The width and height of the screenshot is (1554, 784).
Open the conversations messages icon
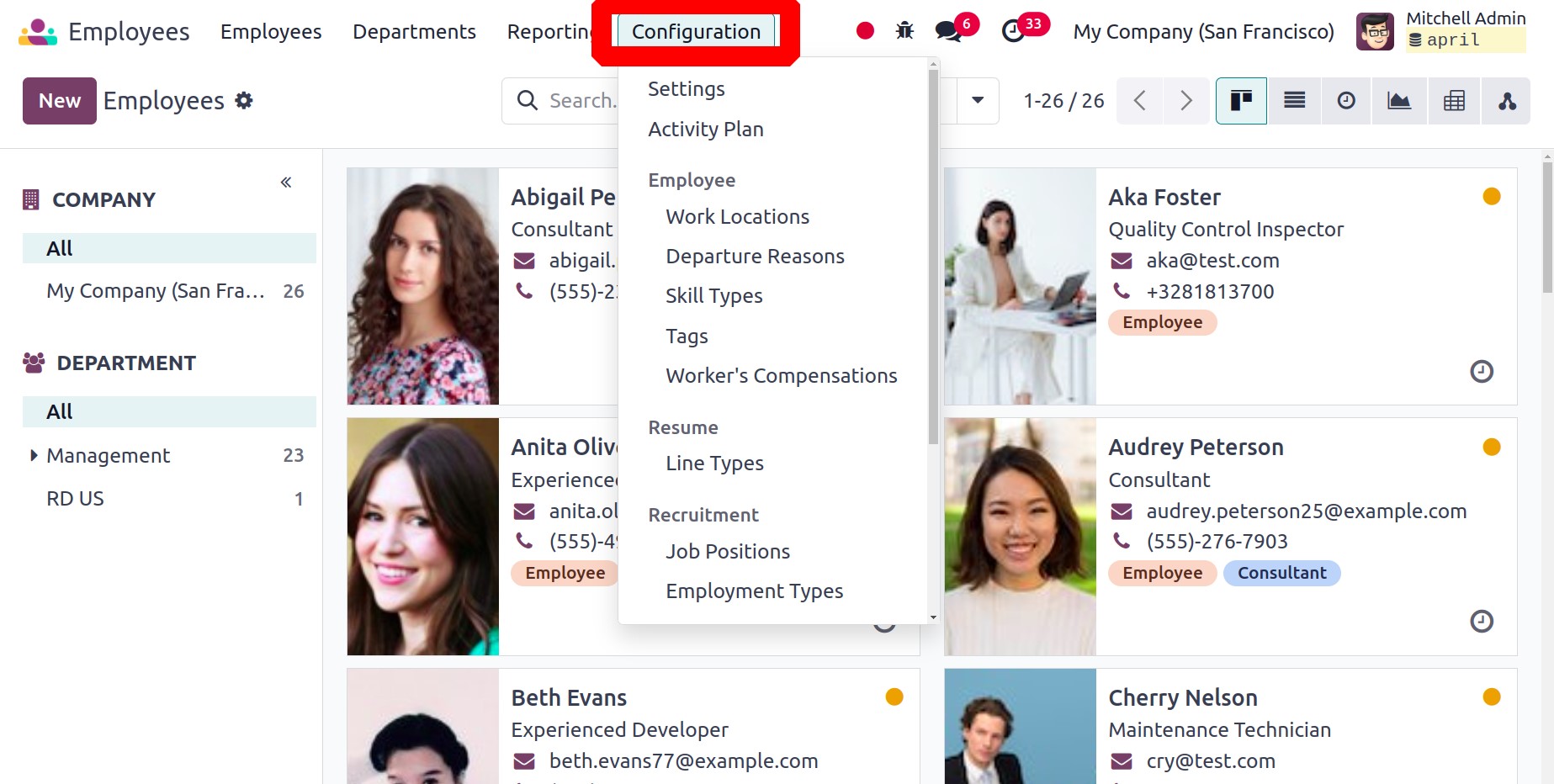pos(948,31)
